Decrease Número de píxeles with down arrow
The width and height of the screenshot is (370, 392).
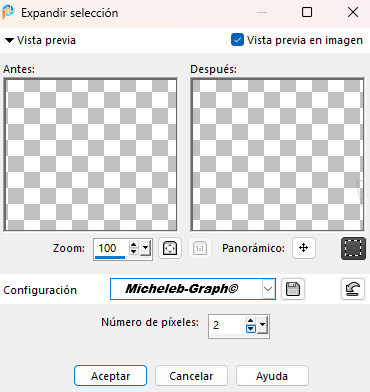[251, 329]
